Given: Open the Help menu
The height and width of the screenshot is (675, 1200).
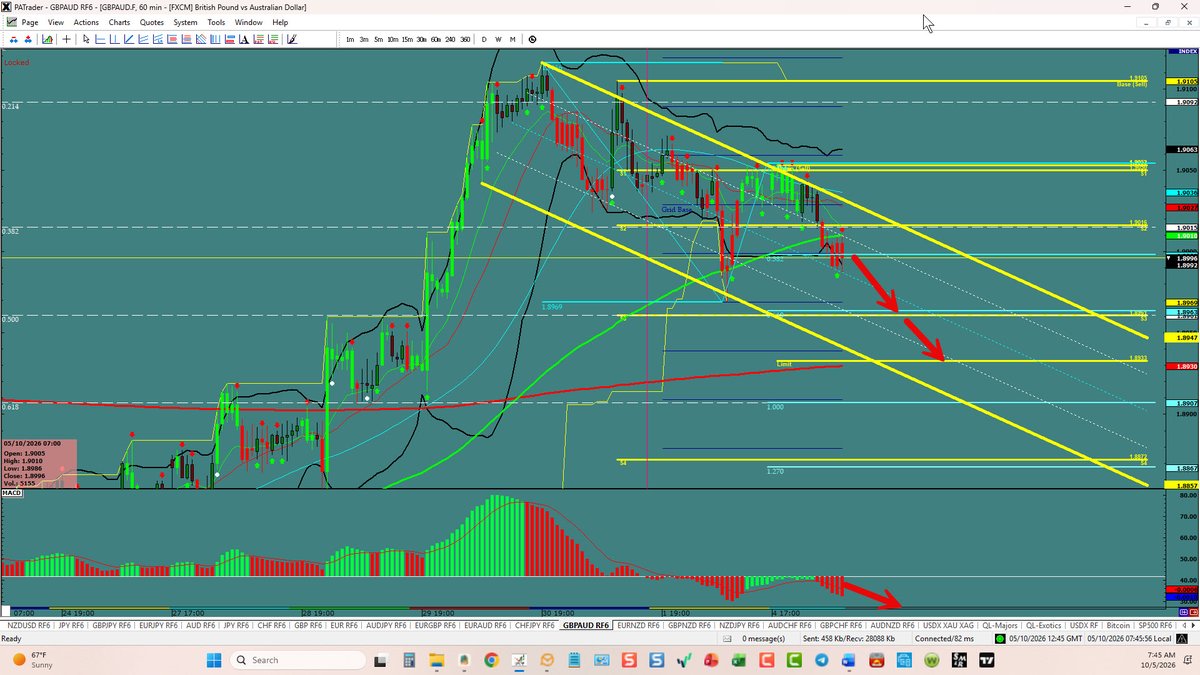Looking at the screenshot, I should pos(280,22).
